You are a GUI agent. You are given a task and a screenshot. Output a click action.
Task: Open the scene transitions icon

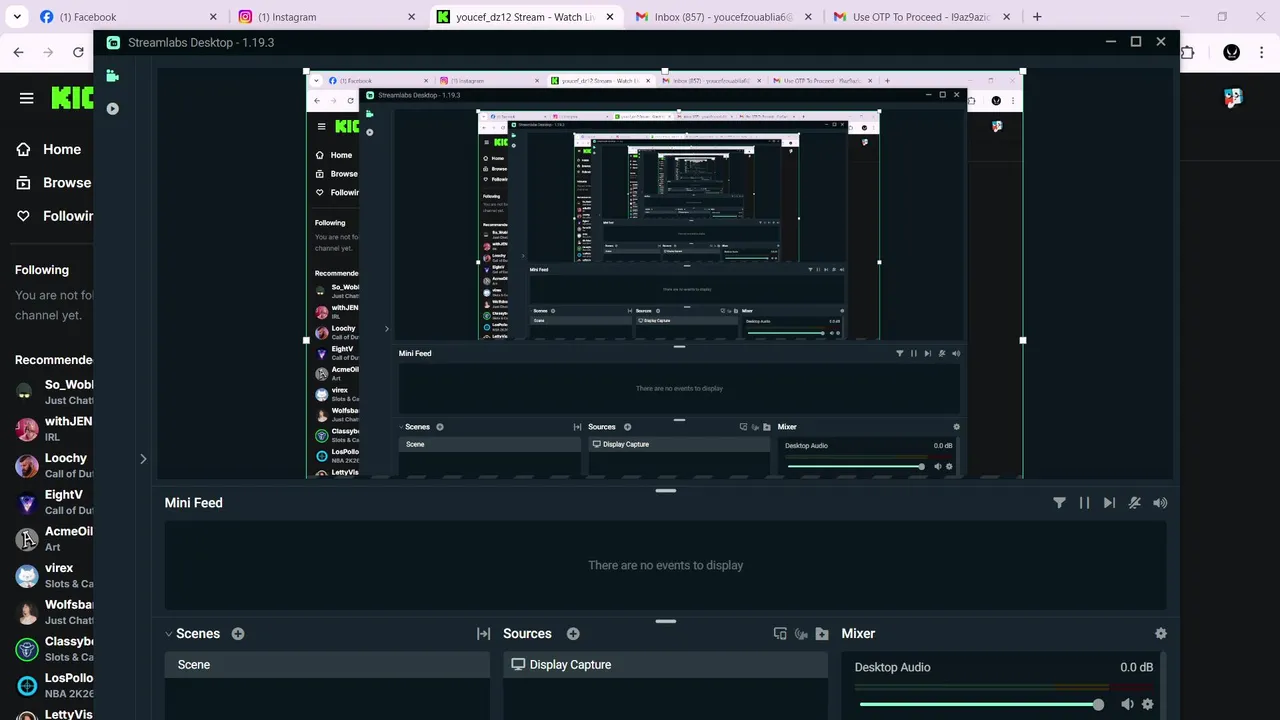pyautogui.click(x=483, y=634)
